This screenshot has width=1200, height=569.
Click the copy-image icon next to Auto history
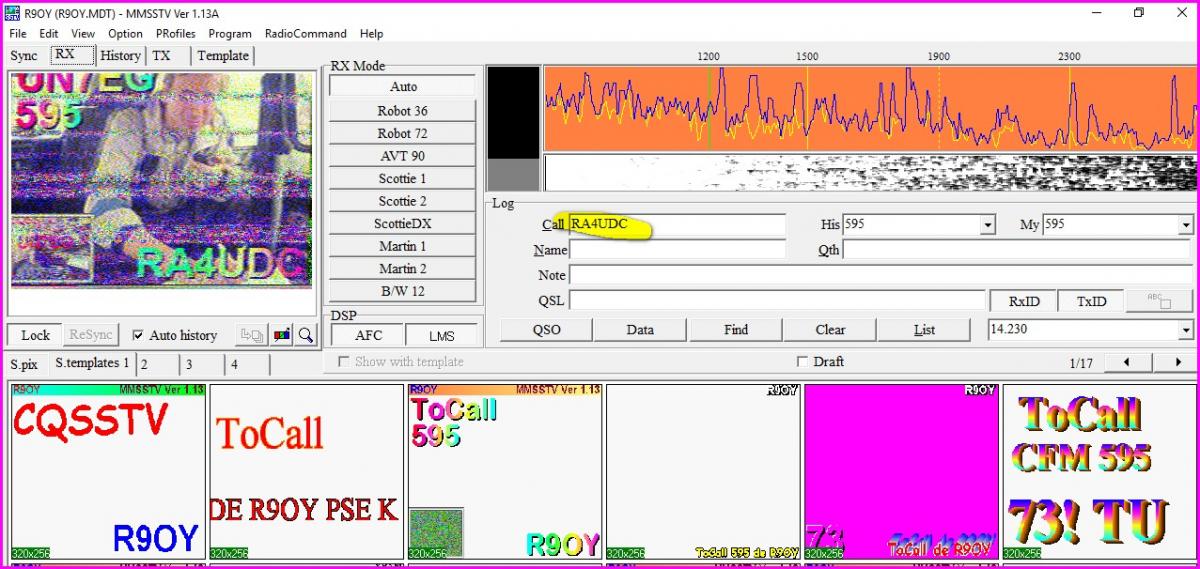pyautogui.click(x=251, y=336)
